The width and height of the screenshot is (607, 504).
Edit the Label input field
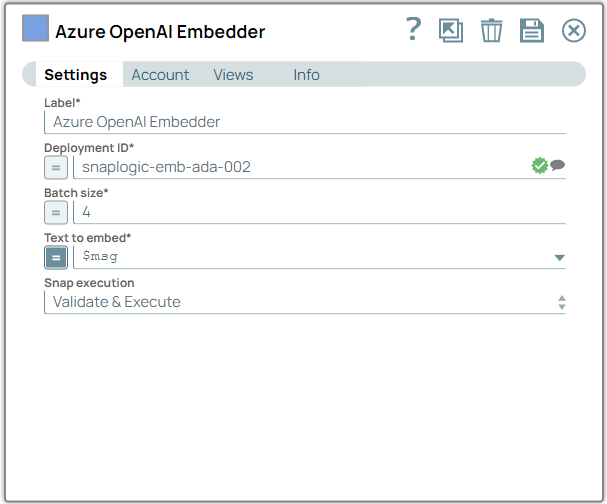(x=305, y=122)
